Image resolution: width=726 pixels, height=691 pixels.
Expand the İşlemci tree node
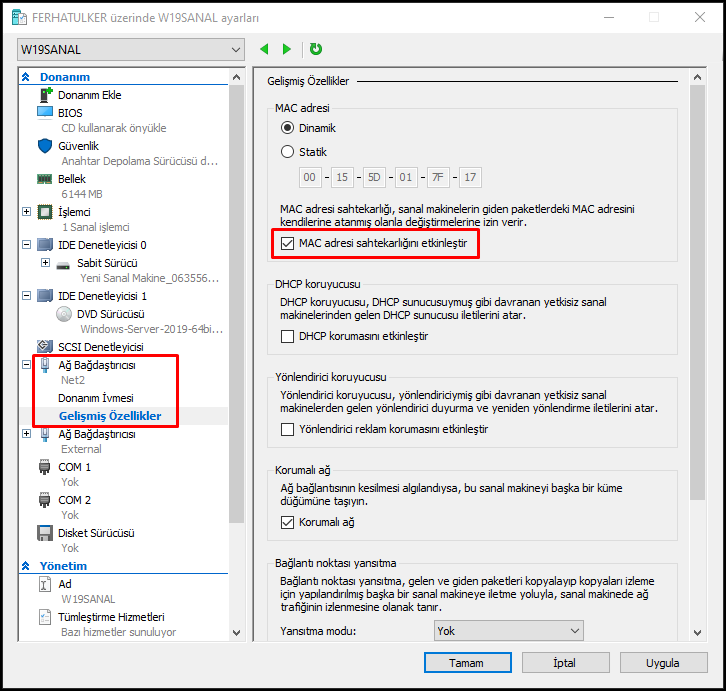pos(27,212)
